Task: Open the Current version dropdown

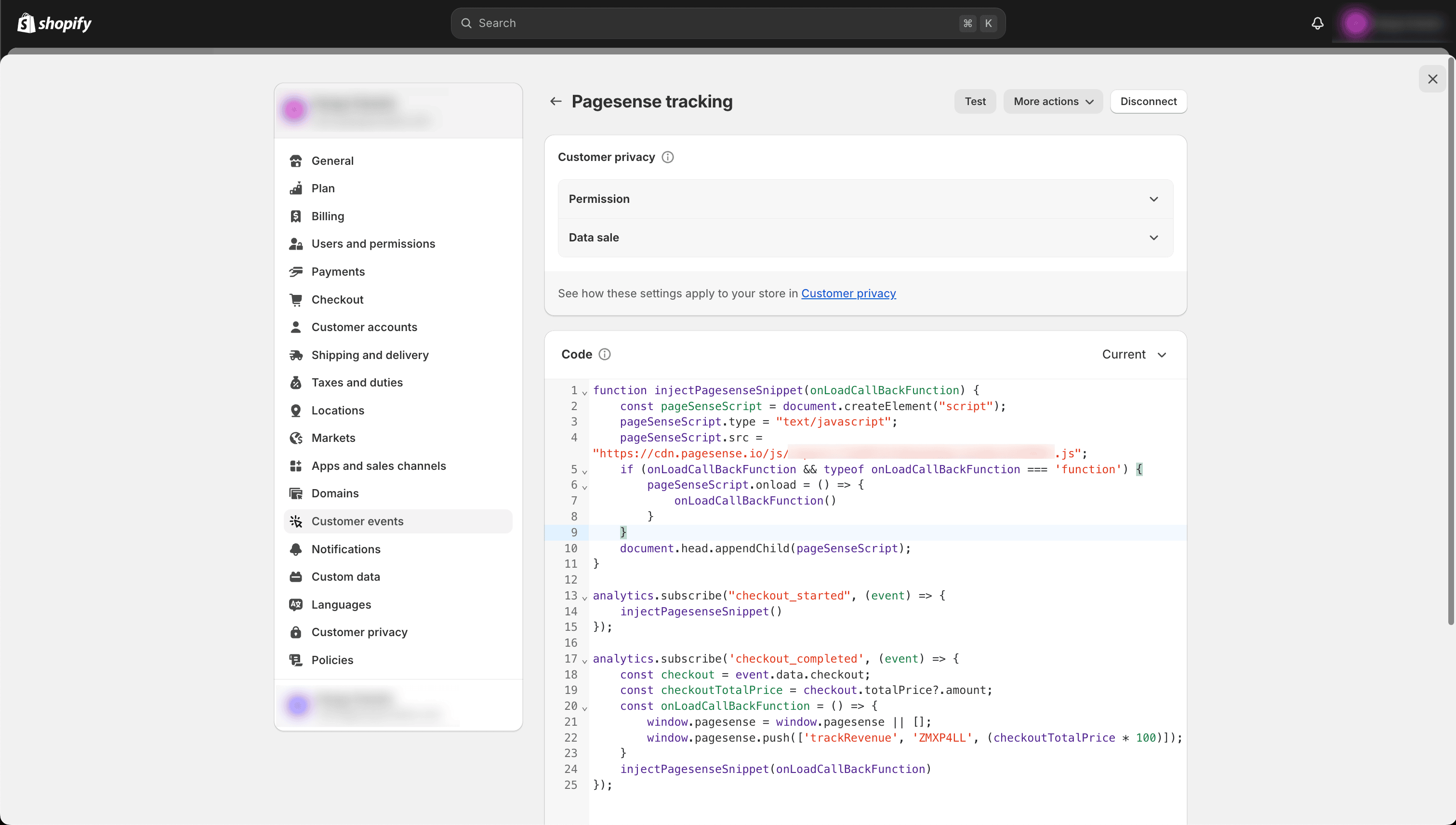Action: 1134,354
